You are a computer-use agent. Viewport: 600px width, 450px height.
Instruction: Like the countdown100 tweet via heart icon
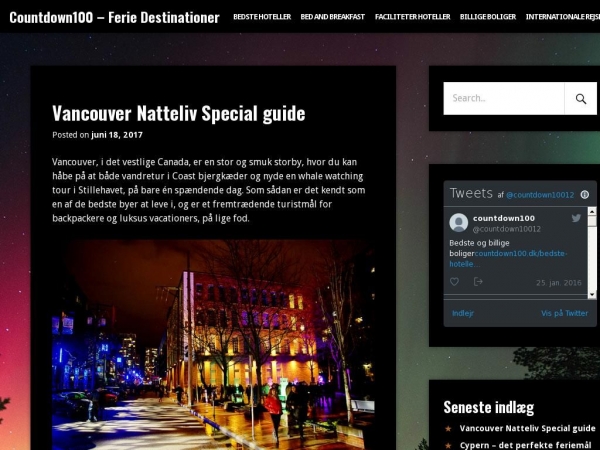pos(454,282)
